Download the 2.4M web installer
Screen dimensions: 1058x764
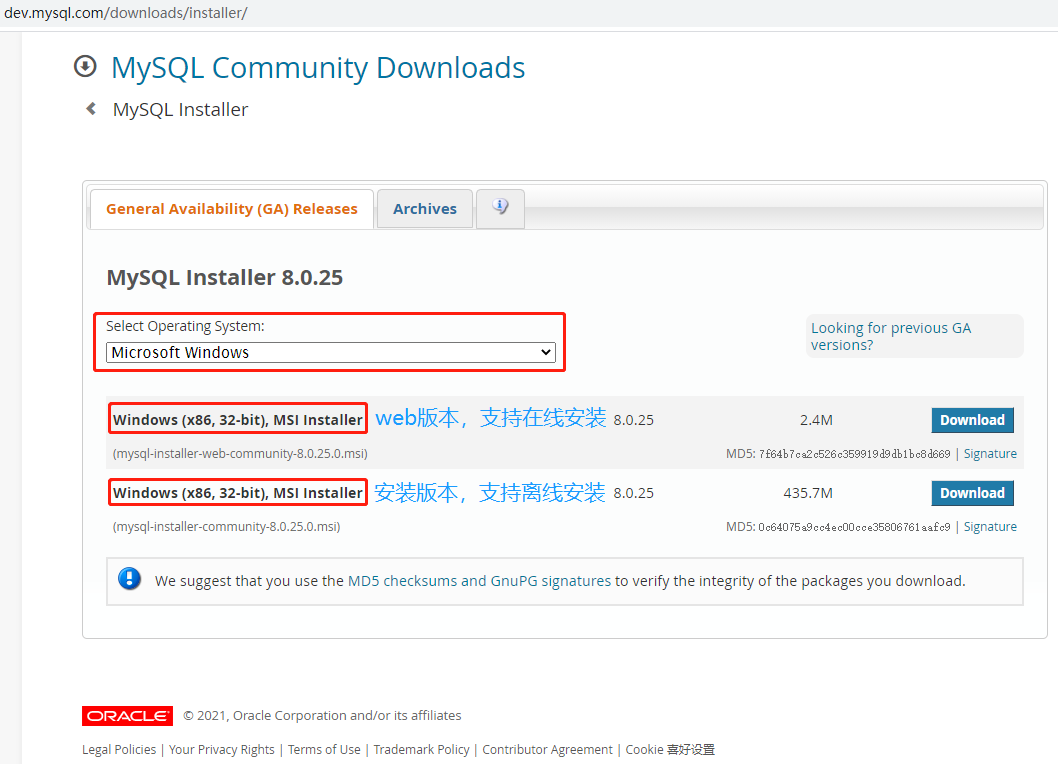coord(971,420)
